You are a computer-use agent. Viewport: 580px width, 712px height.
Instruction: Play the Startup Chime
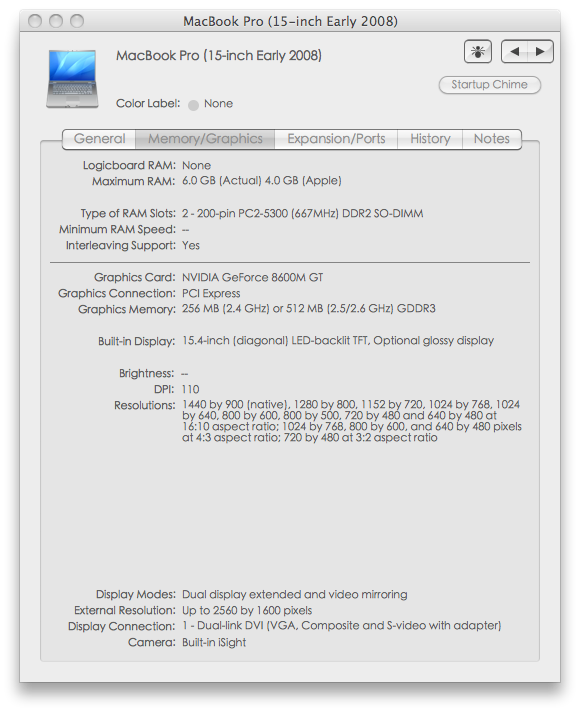490,85
